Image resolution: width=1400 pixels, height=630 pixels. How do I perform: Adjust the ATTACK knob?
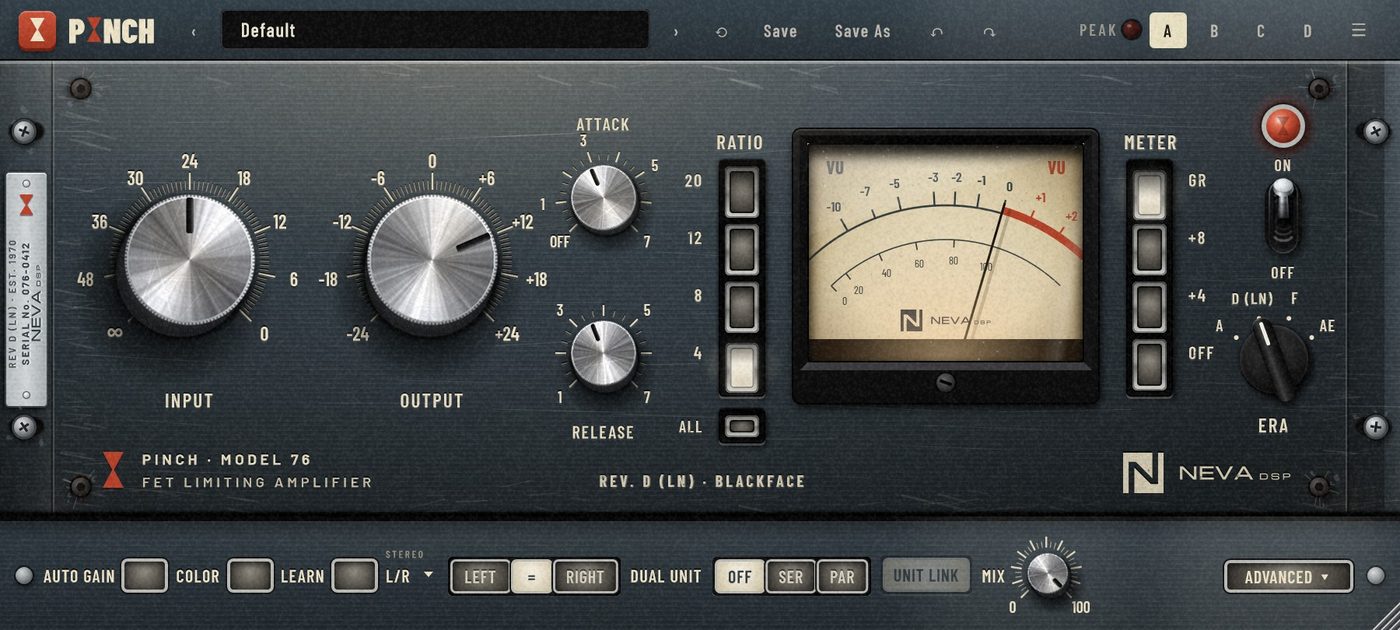(603, 199)
